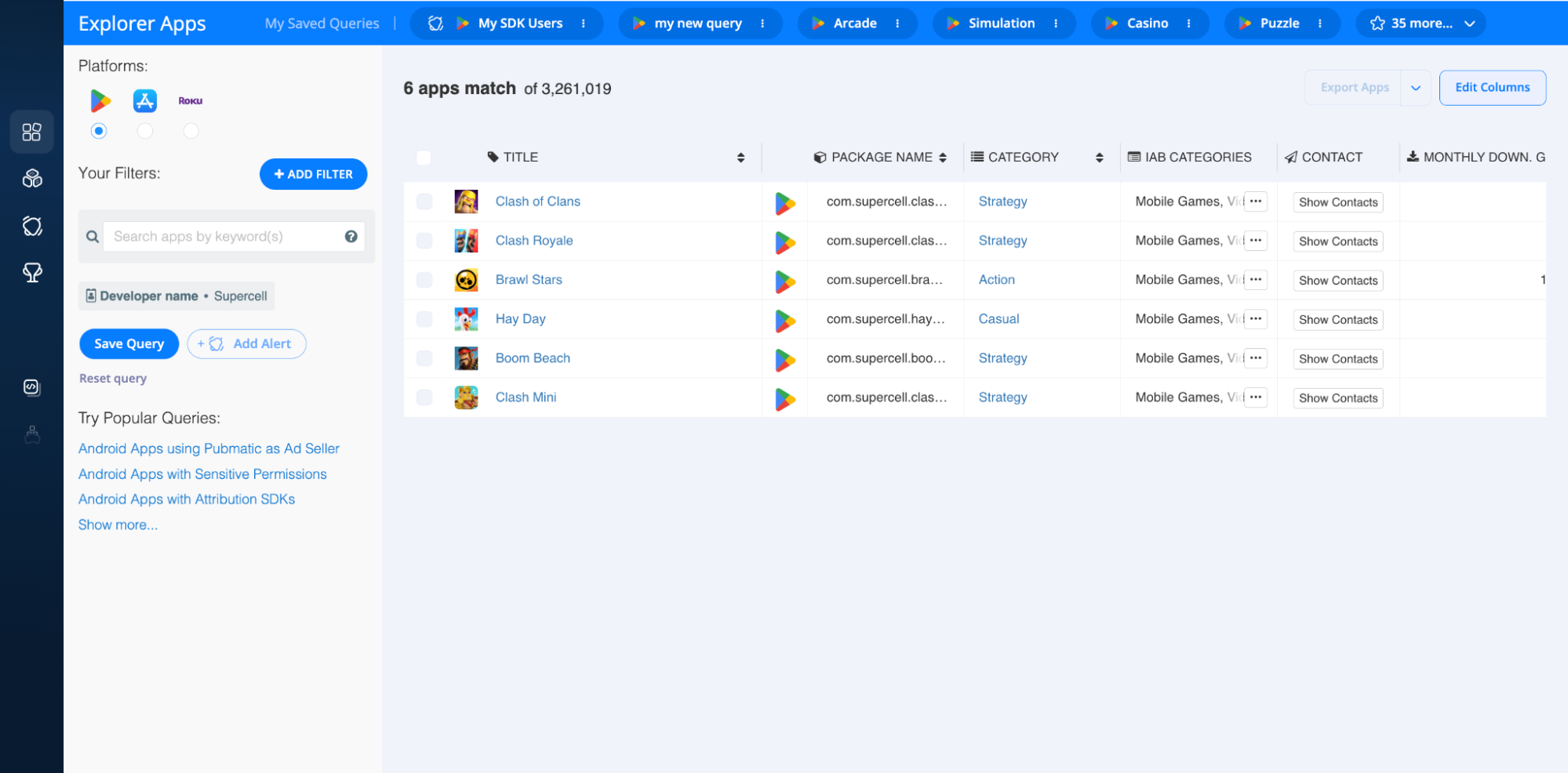Screen dimensions: 1568x773
Task: Expand IAB categories ellipsis for Clash Royale
Action: (1255, 241)
